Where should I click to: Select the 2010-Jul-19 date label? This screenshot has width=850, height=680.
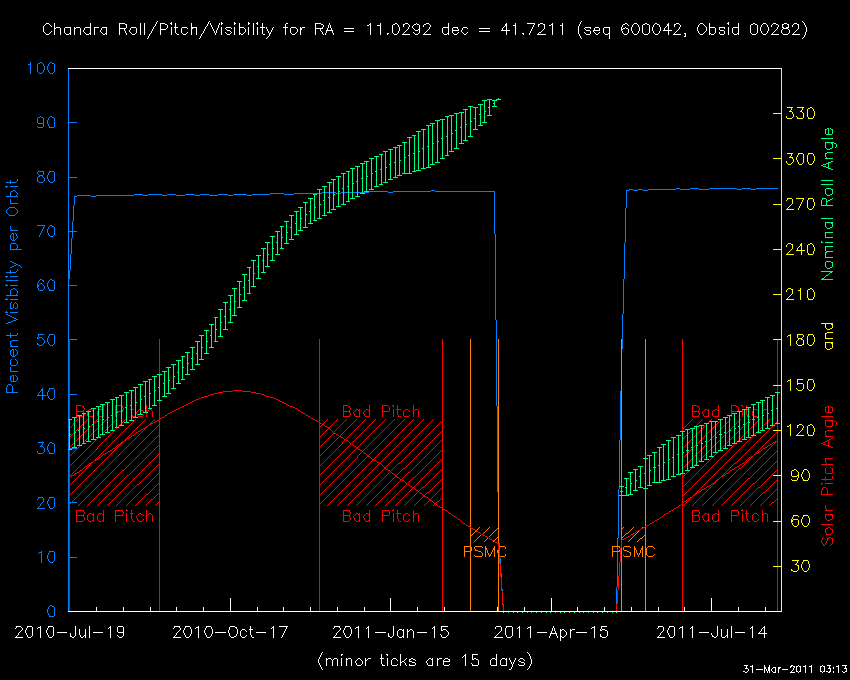[x=68, y=632]
